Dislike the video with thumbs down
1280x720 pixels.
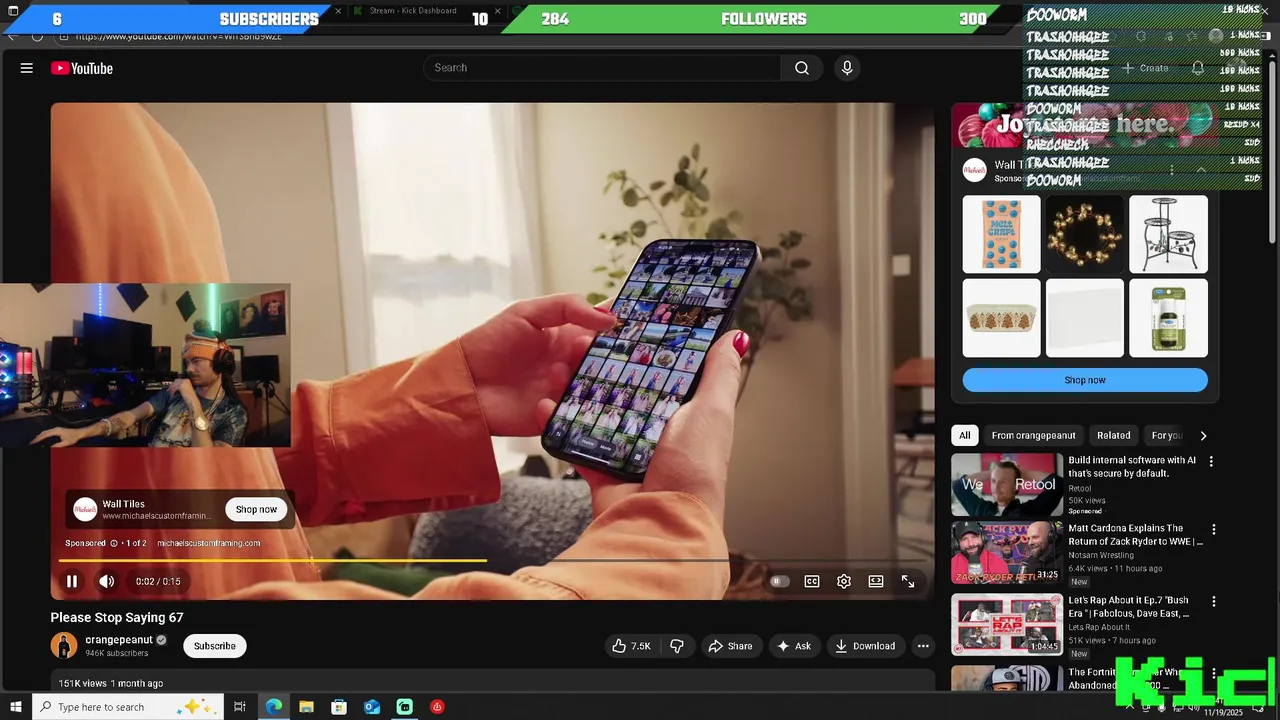(x=677, y=646)
